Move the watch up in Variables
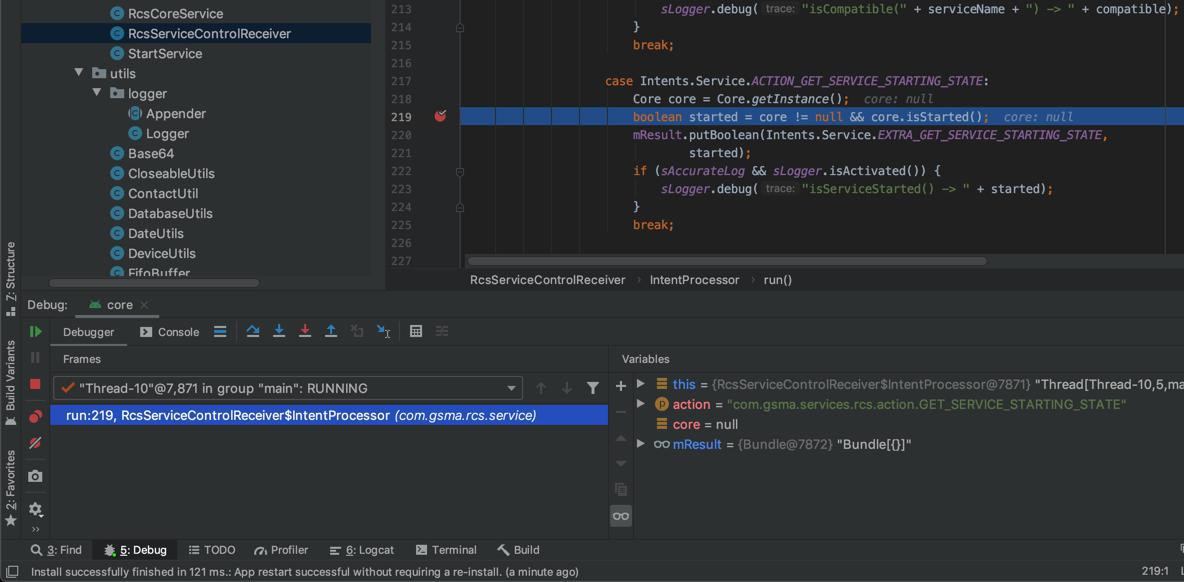Screen dimensions: 1184x582 click(621, 438)
